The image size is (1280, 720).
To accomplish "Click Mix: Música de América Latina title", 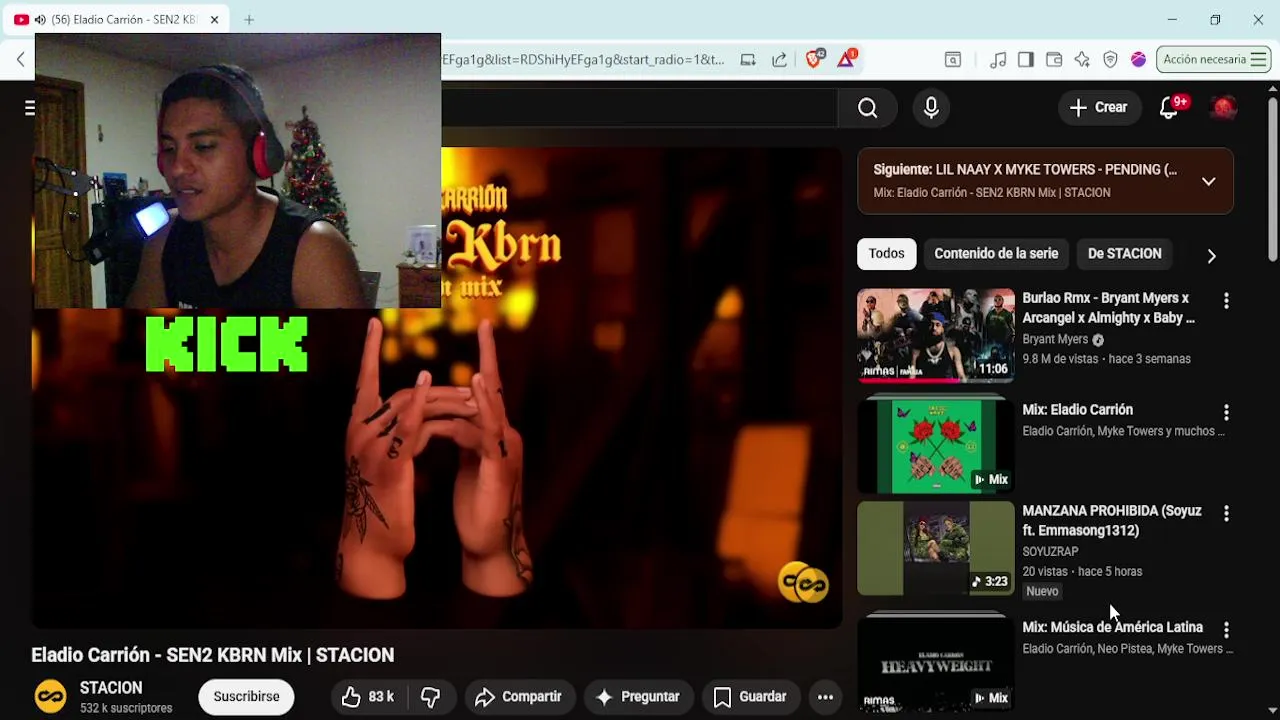I will coord(1112,627).
